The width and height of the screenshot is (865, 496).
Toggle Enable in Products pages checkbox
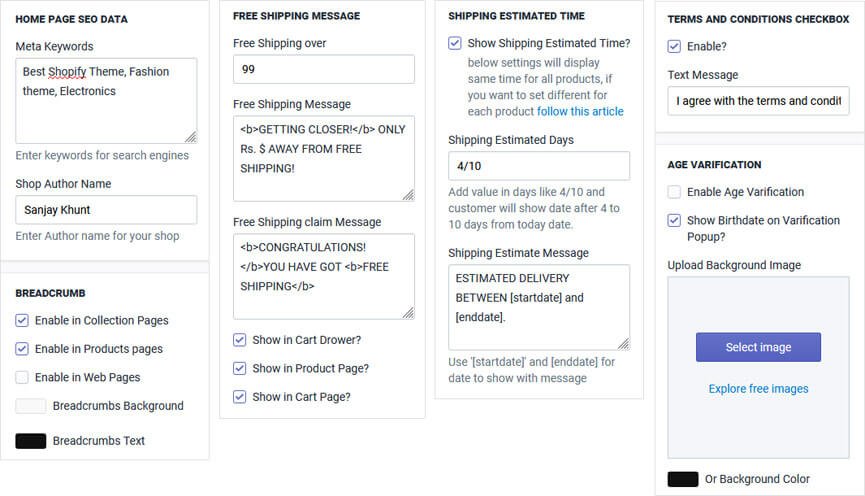pos(22,349)
